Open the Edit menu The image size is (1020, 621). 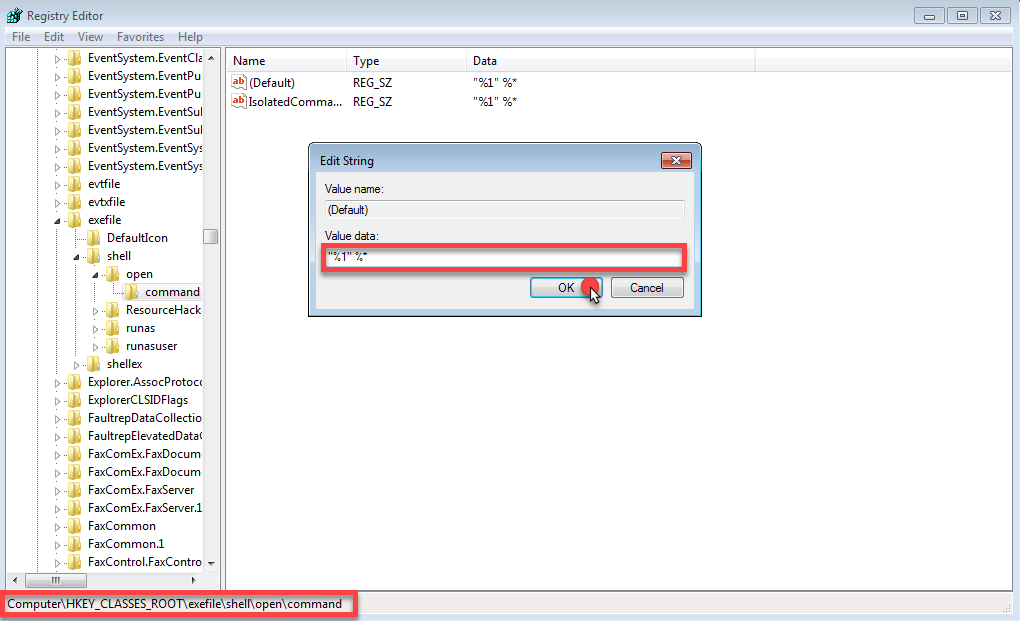(53, 37)
